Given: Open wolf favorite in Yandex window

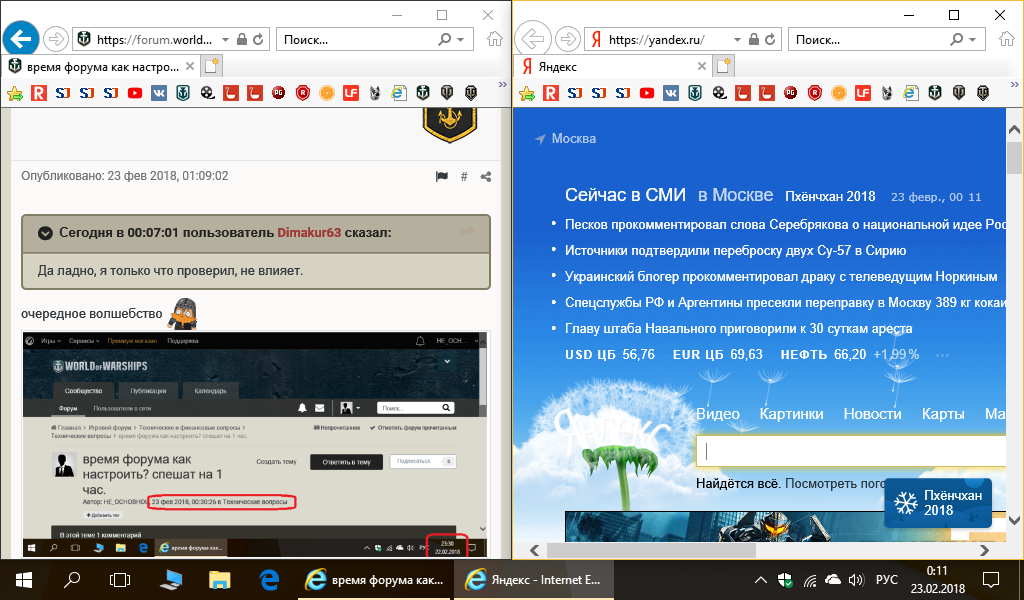Looking at the screenshot, I should pos(887,93).
